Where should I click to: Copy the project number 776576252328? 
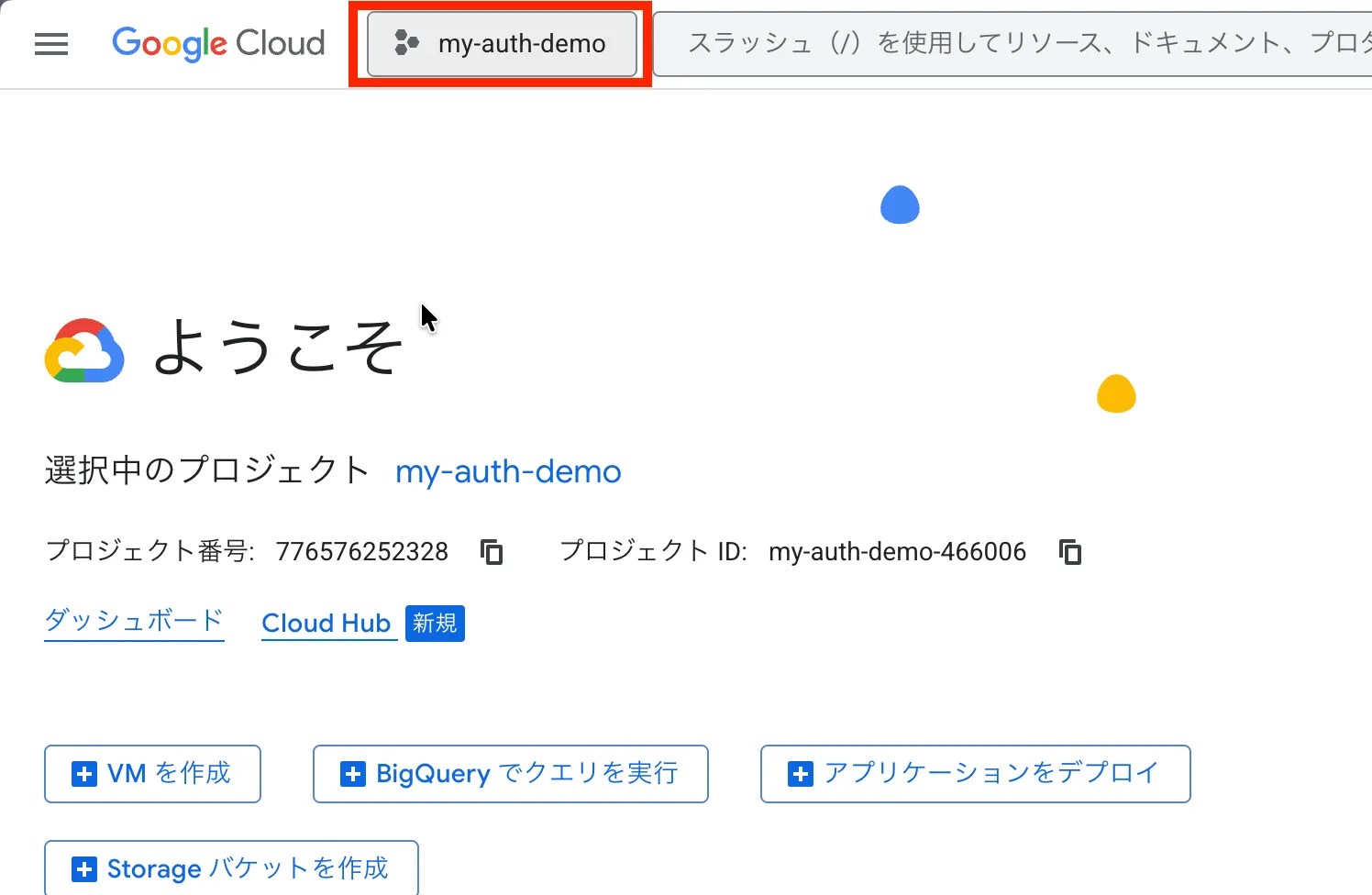click(x=492, y=552)
